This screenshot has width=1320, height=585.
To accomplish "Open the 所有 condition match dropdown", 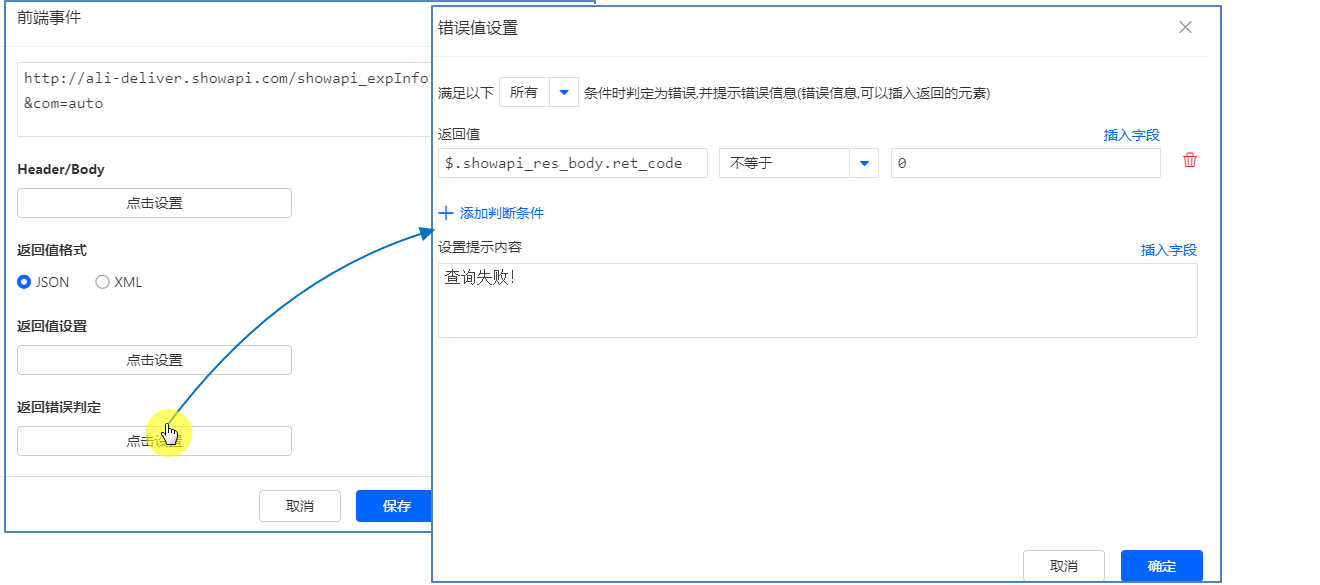I will (538, 93).
